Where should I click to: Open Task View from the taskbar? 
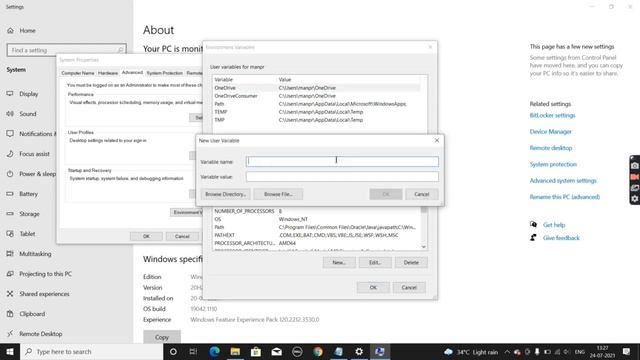pos(193,351)
